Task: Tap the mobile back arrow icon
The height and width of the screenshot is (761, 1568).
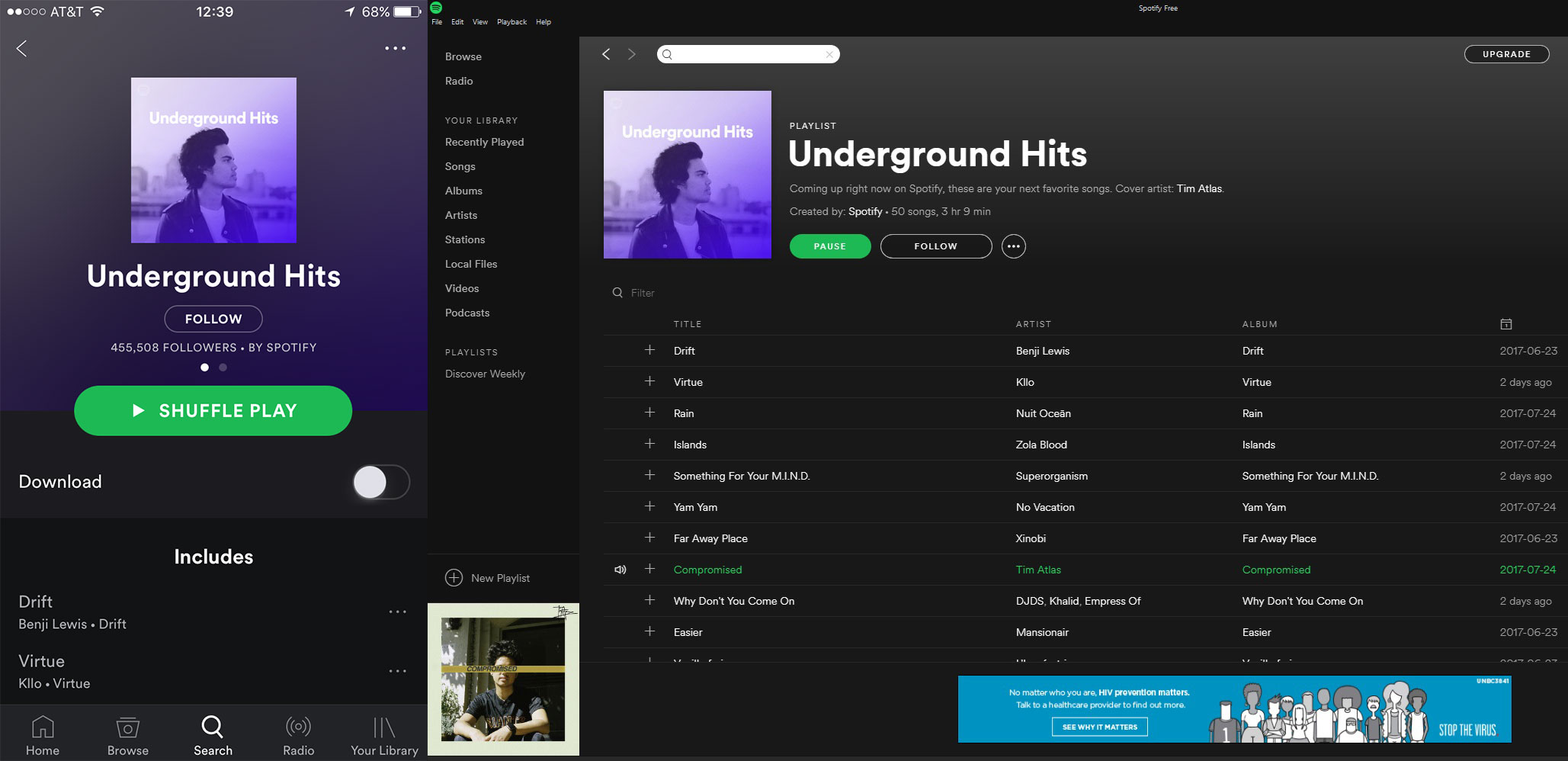Action: (x=21, y=49)
